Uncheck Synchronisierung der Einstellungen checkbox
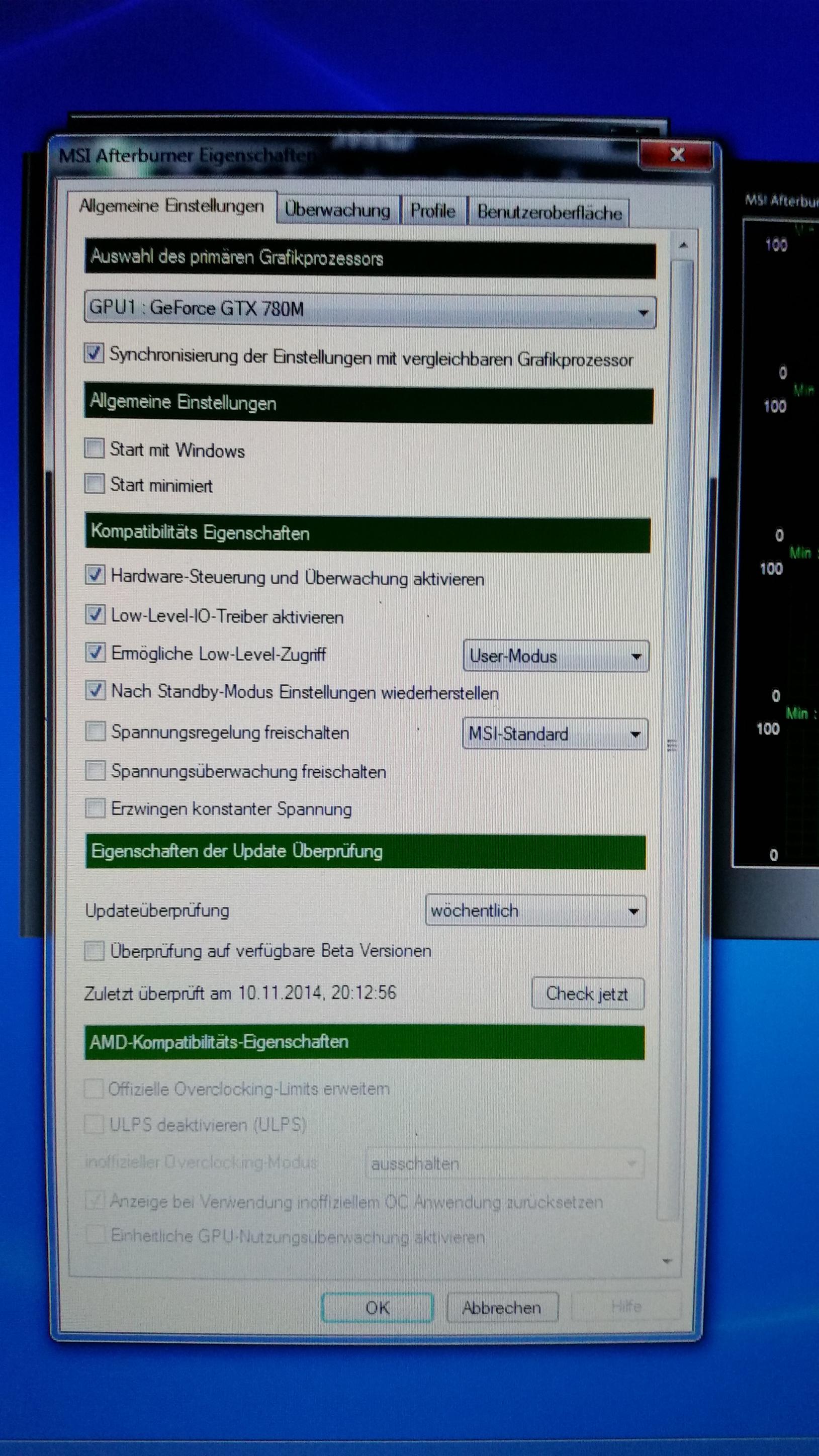 click(94, 353)
